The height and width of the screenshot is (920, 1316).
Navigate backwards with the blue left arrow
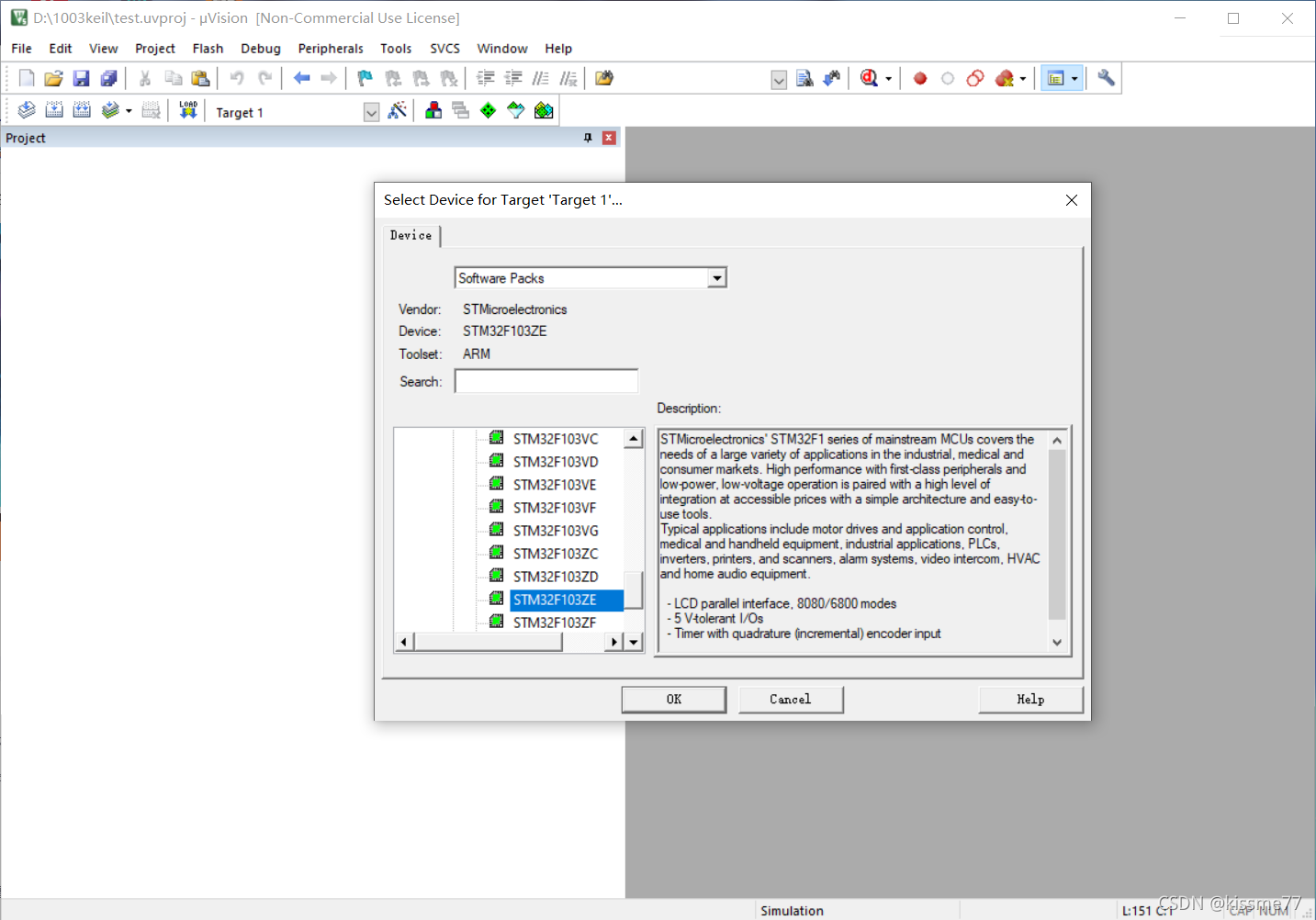(301, 78)
